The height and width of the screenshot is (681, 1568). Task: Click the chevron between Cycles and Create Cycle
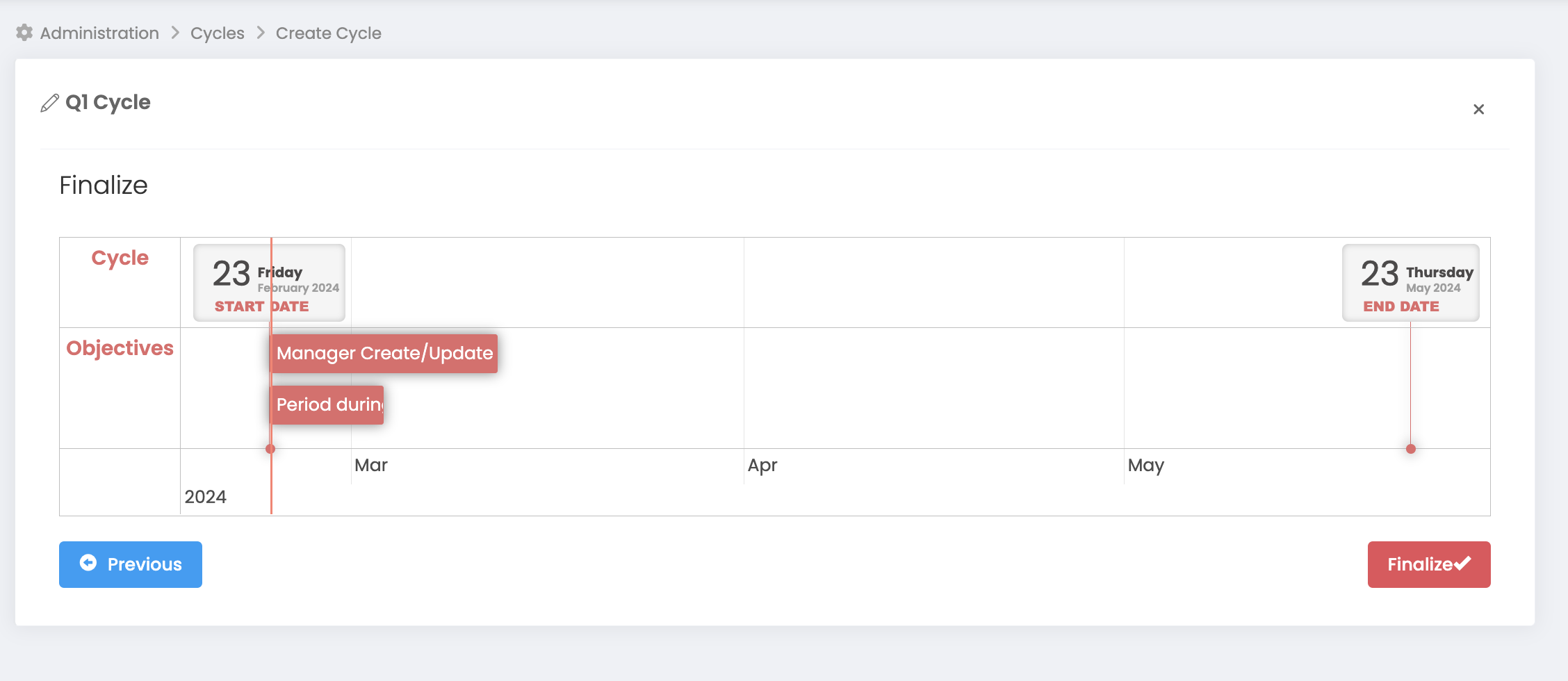261,33
